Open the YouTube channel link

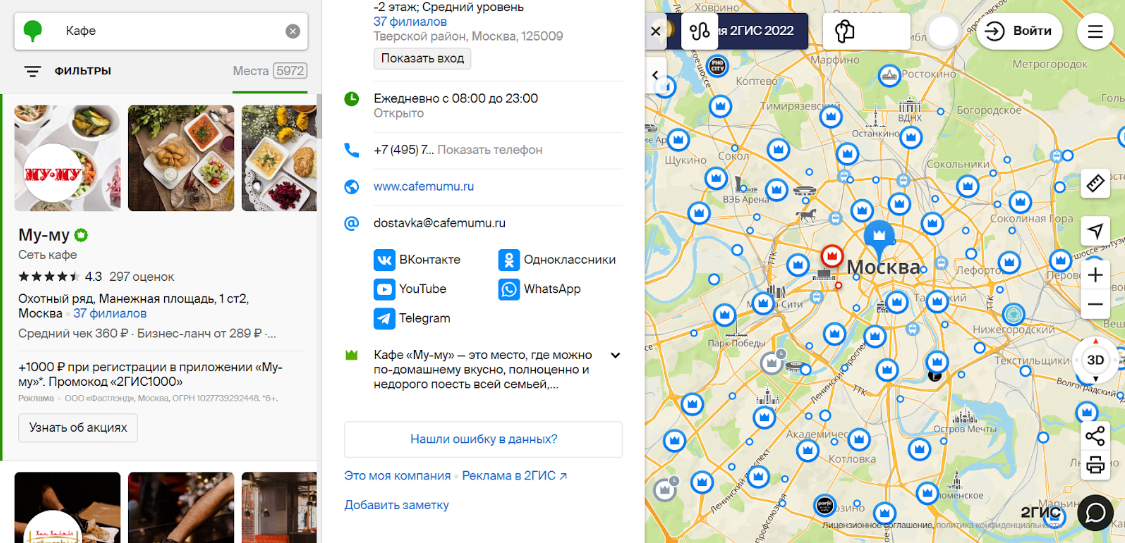(x=410, y=289)
